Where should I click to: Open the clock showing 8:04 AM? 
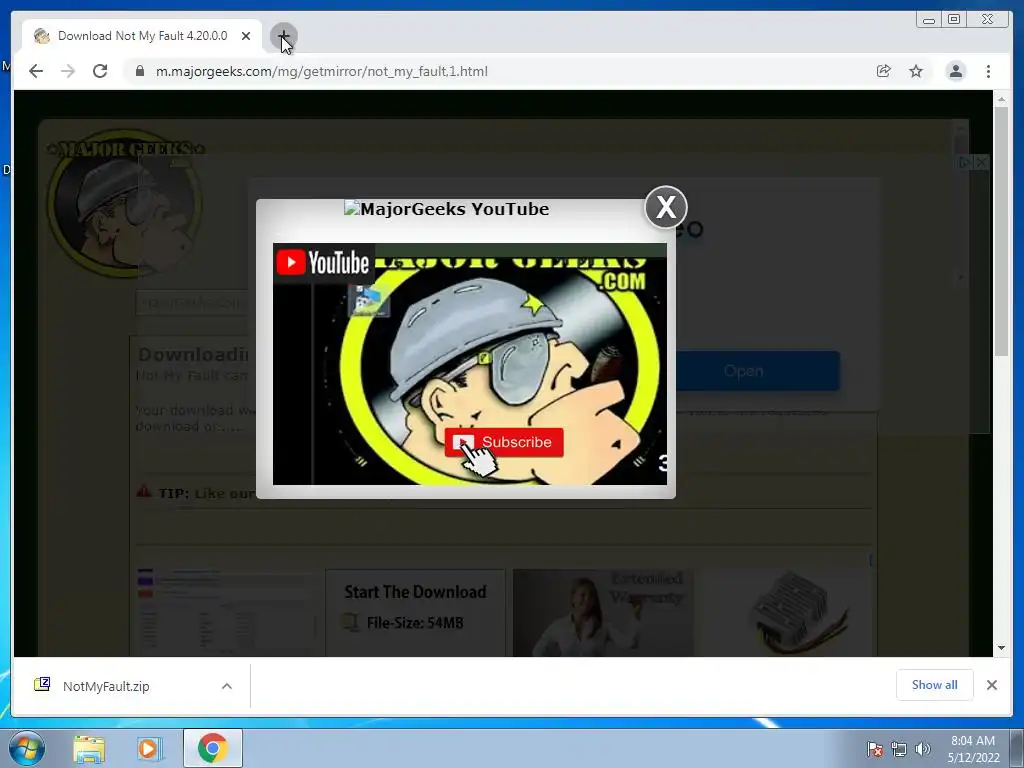point(973,749)
